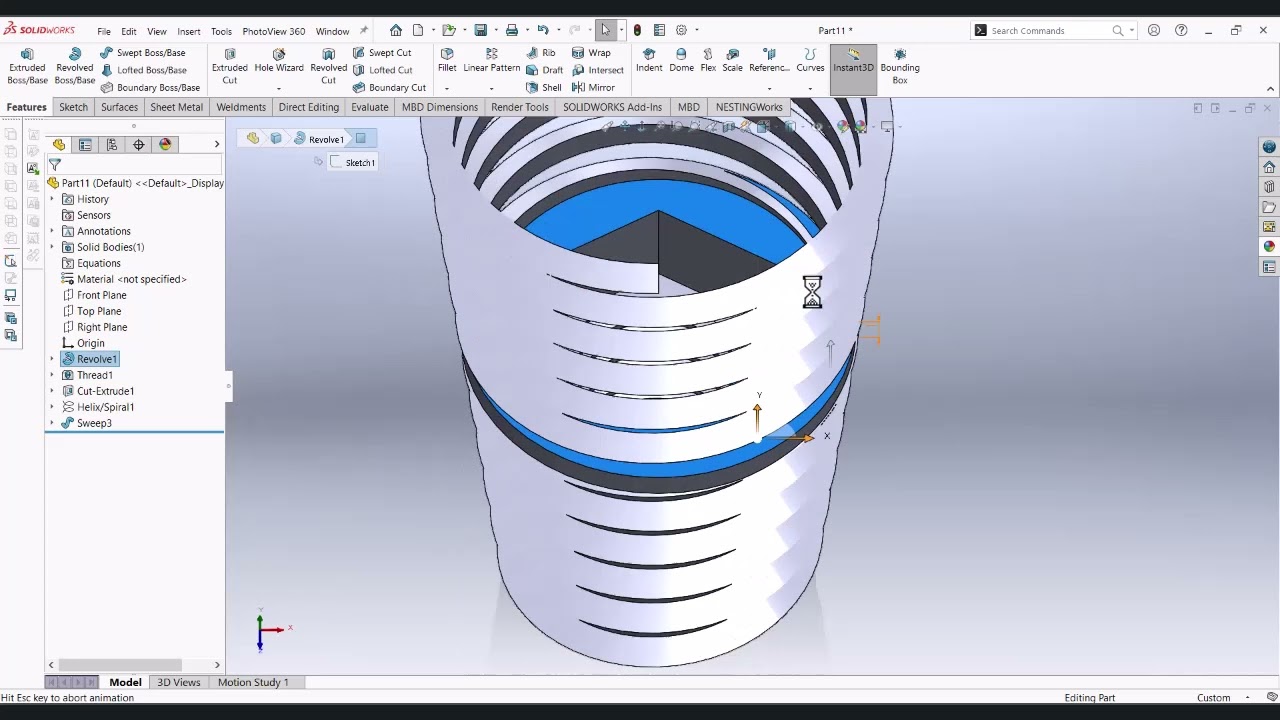
Task: Expand the Thread1 feature node
Action: click(x=52, y=375)
